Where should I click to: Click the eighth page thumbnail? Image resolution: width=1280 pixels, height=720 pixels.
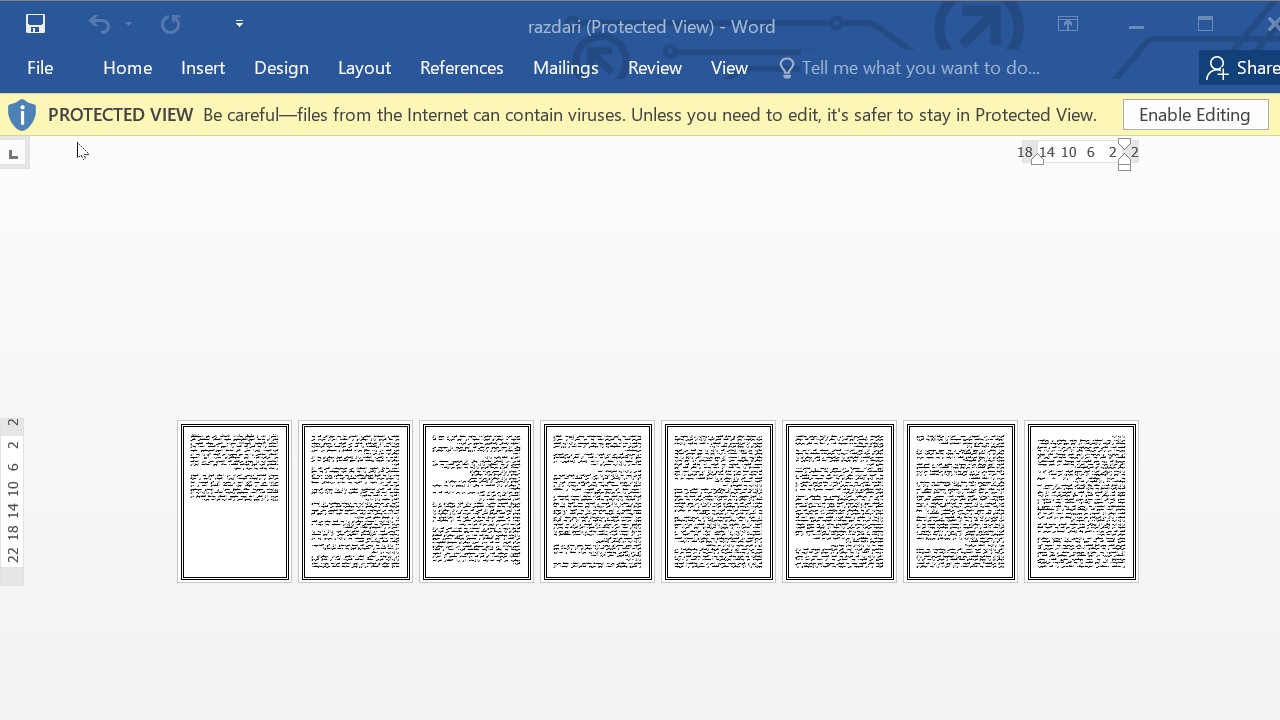[1082, 502]
